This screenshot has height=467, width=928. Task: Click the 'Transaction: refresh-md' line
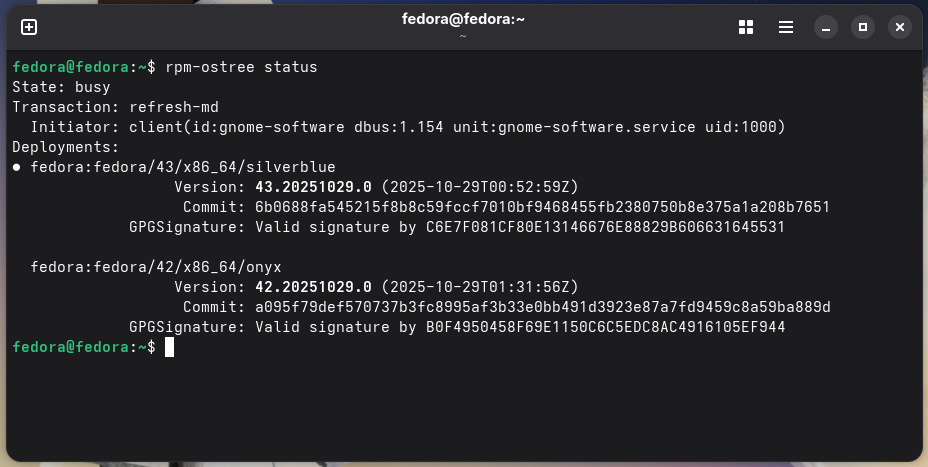click(115, 107)
